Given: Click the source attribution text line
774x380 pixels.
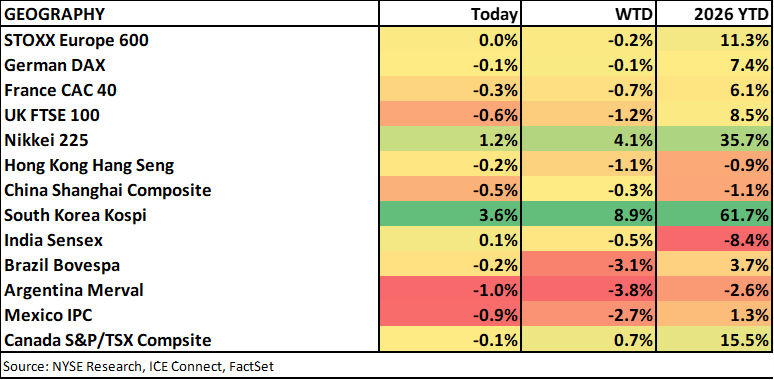Looking at the screenshot, I should point(139,366).
